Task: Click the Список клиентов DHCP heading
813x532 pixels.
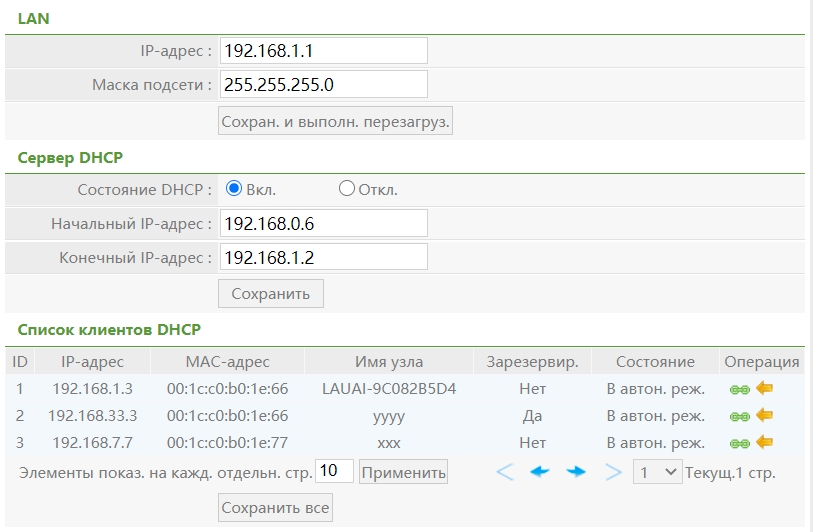Action: click(x=109, y=329)
